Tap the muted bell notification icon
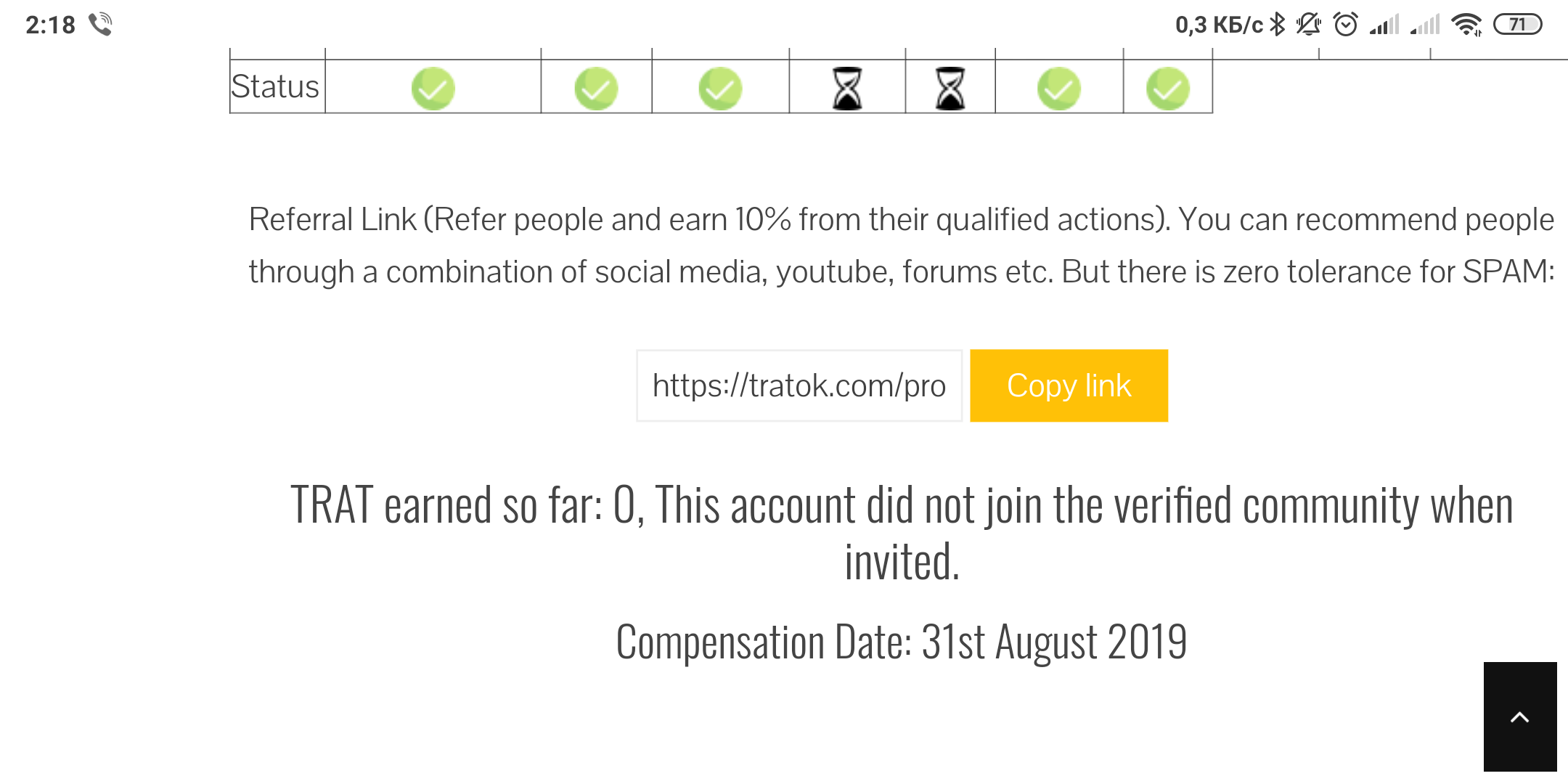This screenshot has height=784, width=1568. [x=1309, y=25]
